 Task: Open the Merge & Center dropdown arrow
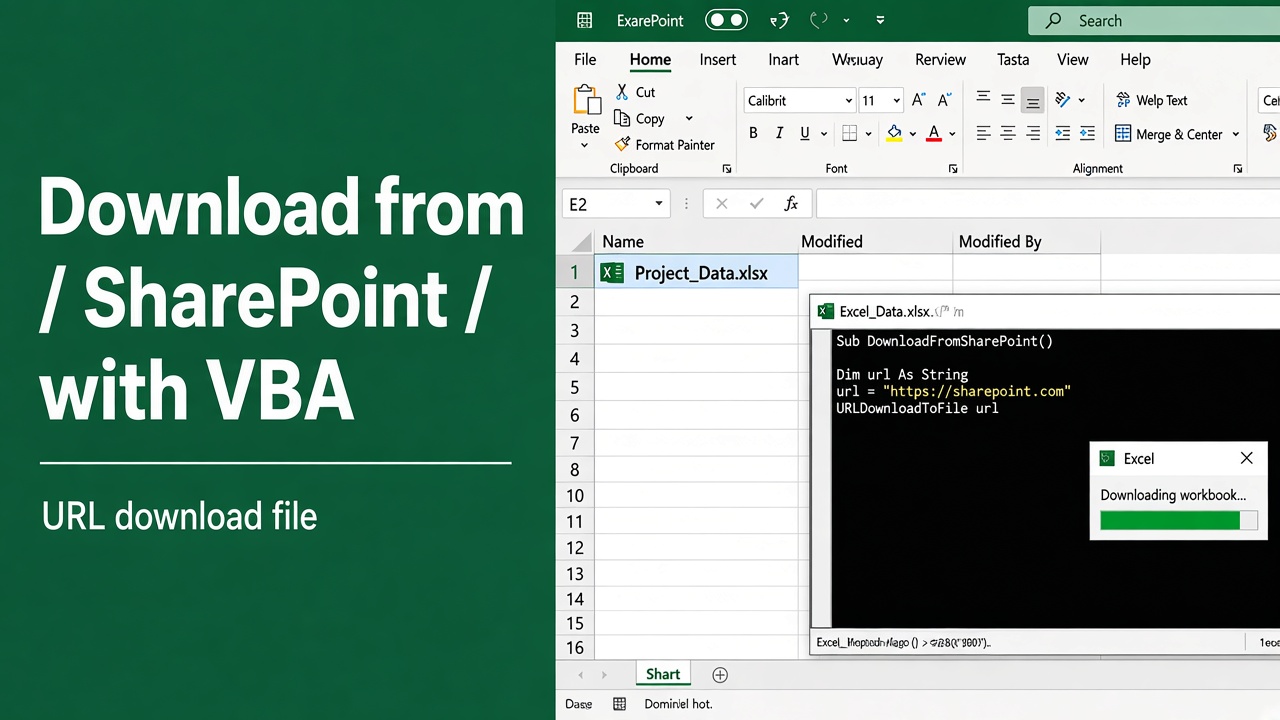[x=1236, y=134]
